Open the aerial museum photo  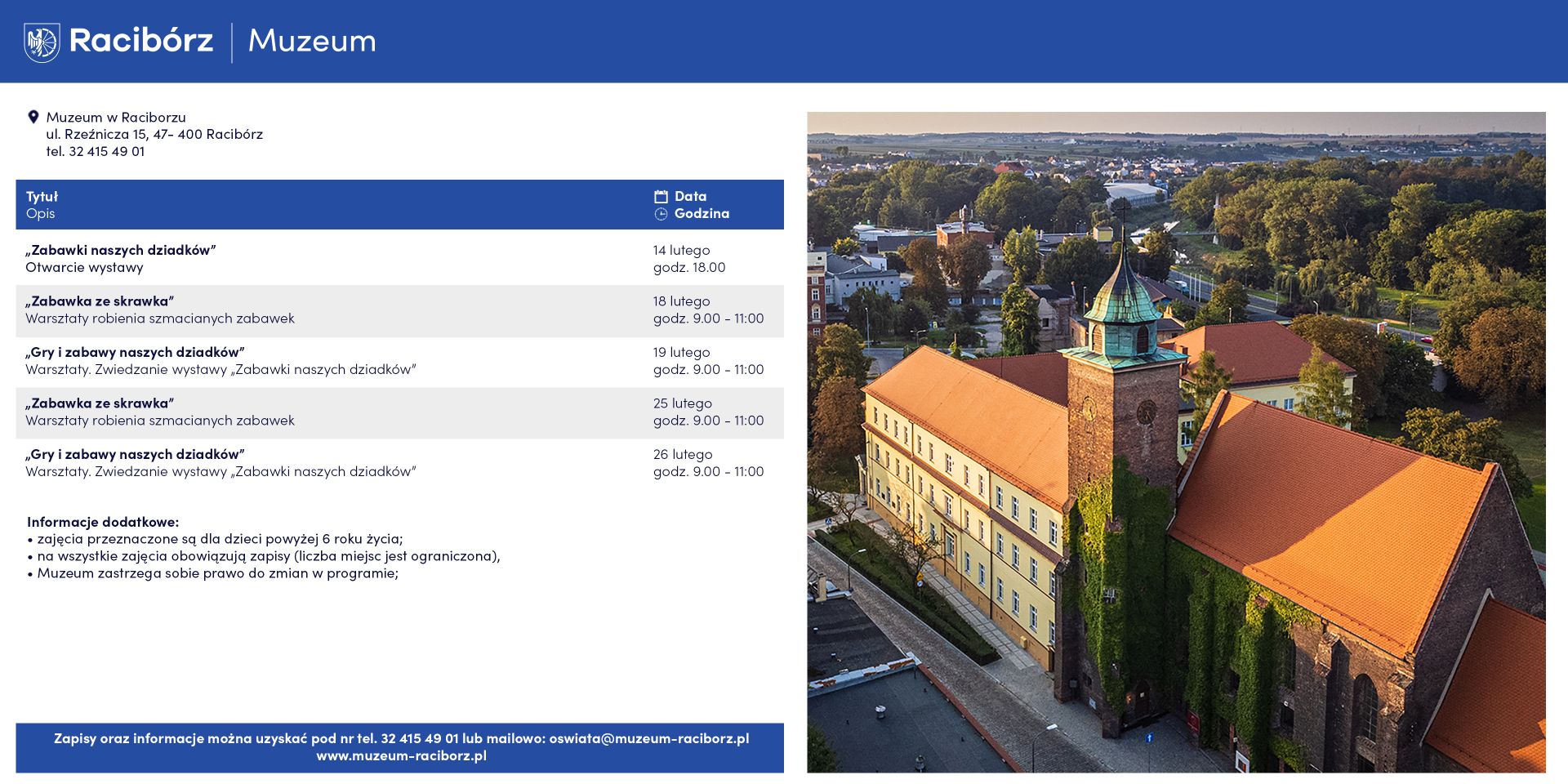pos(1176,442)
